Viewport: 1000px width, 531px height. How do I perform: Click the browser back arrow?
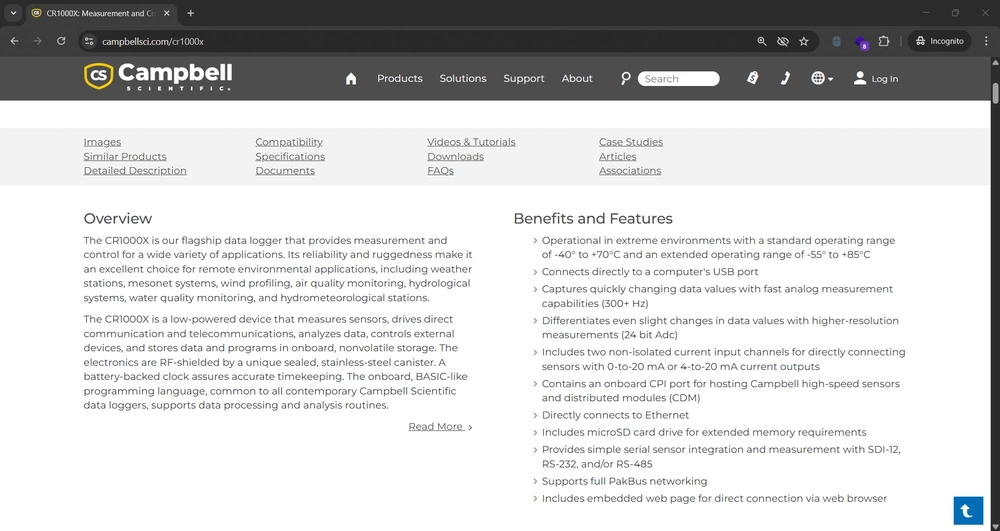[14, 41]
